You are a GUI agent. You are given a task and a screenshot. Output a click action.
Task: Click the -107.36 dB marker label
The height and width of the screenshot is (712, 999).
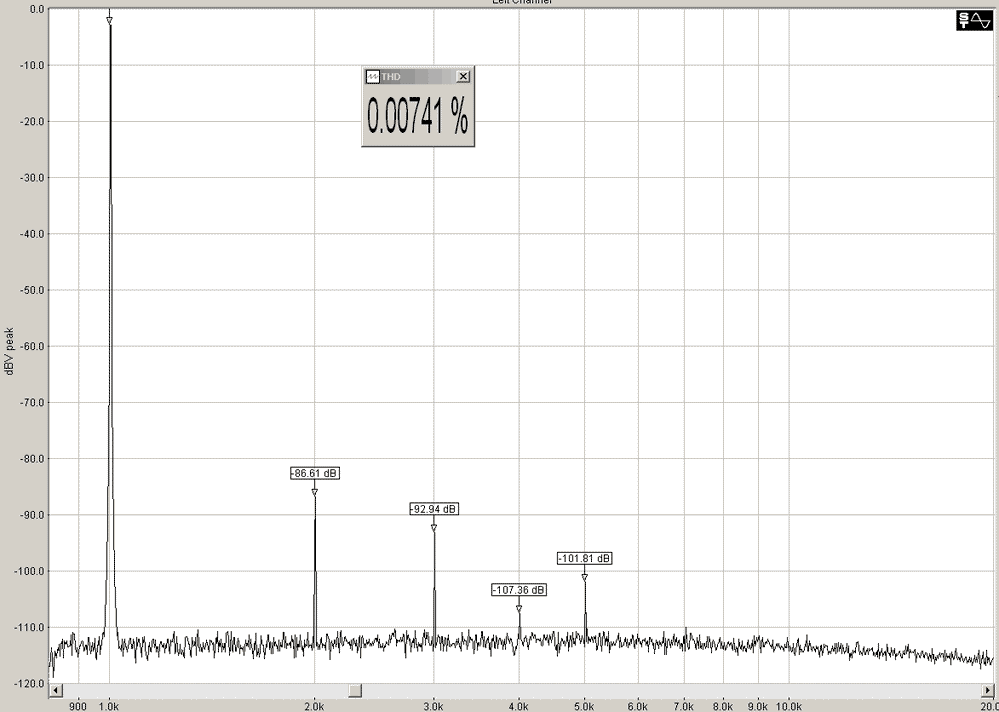519,590
